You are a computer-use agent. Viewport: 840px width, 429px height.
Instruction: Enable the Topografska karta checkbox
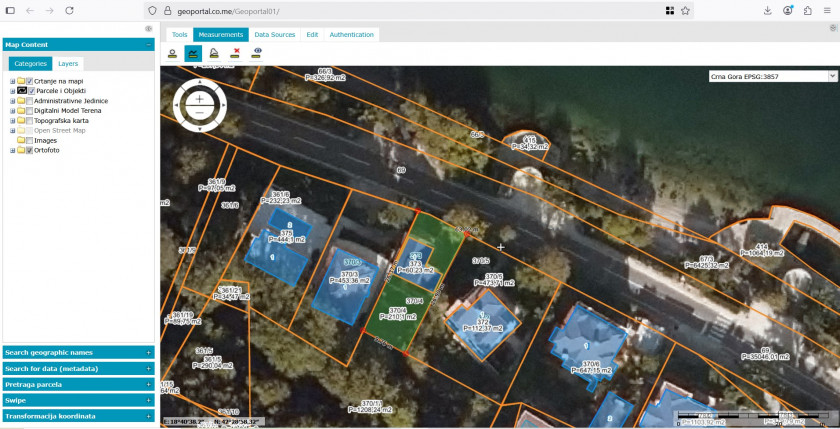pos(30,121)
